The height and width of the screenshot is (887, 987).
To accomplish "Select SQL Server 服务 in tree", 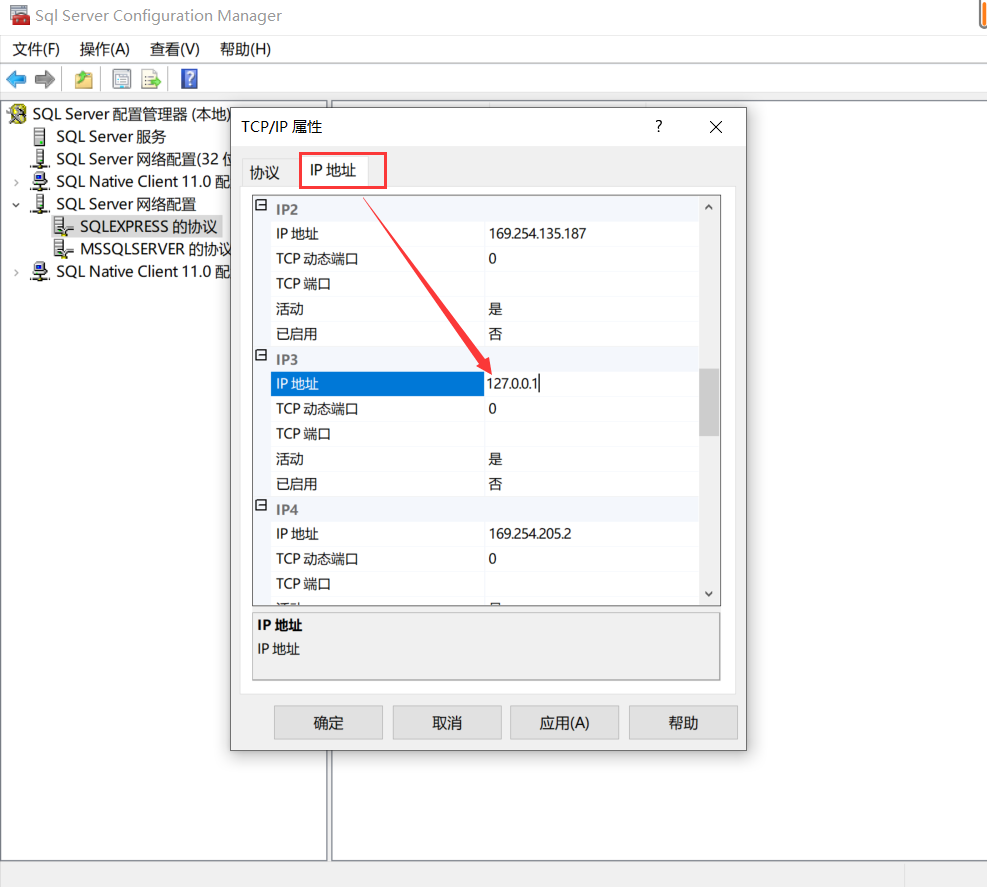I will click(x=111, y=137).
